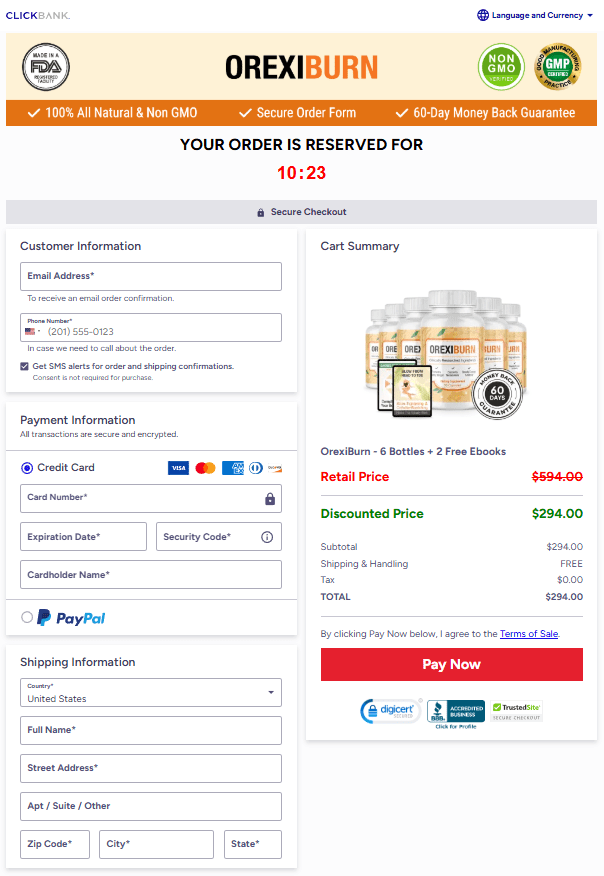Click the Email Address field
The height and width of the screenshot is (876, 604).
point(151,276)
